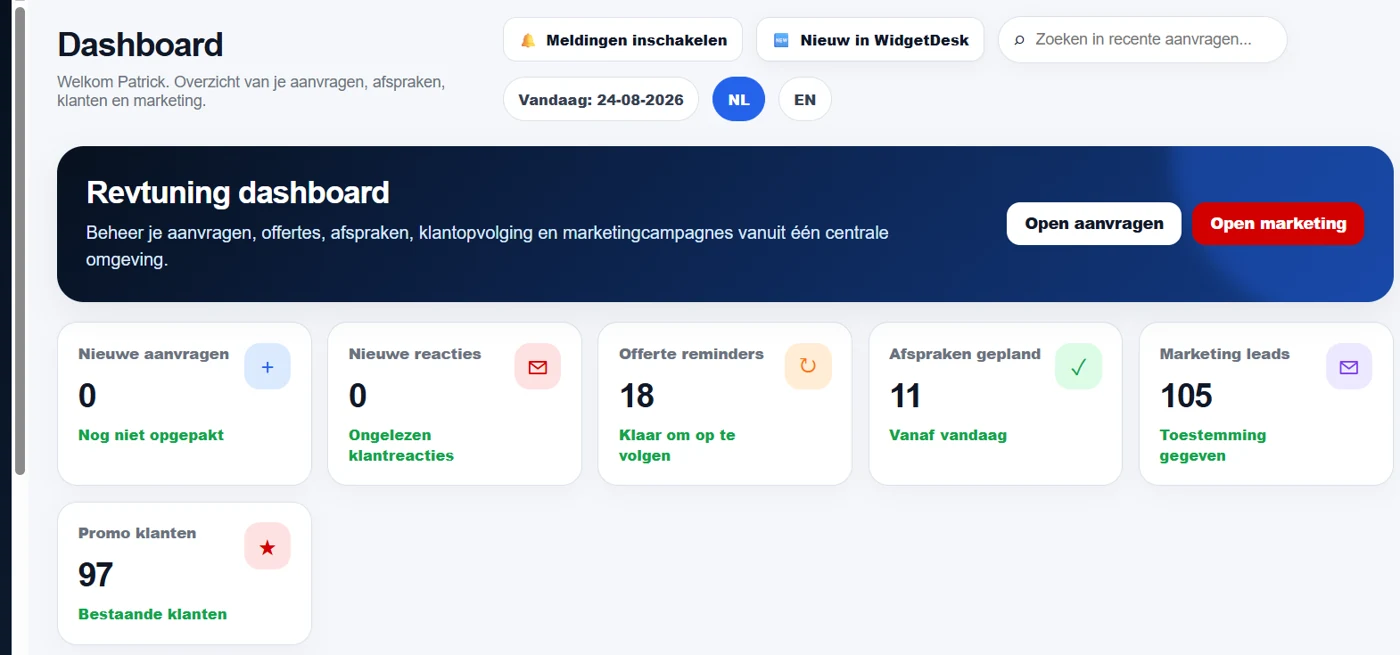Viewport: 1400px width, 655px height.
Task: Open Nieuw in WidgetDesk
Action: (x=870, y=40)
